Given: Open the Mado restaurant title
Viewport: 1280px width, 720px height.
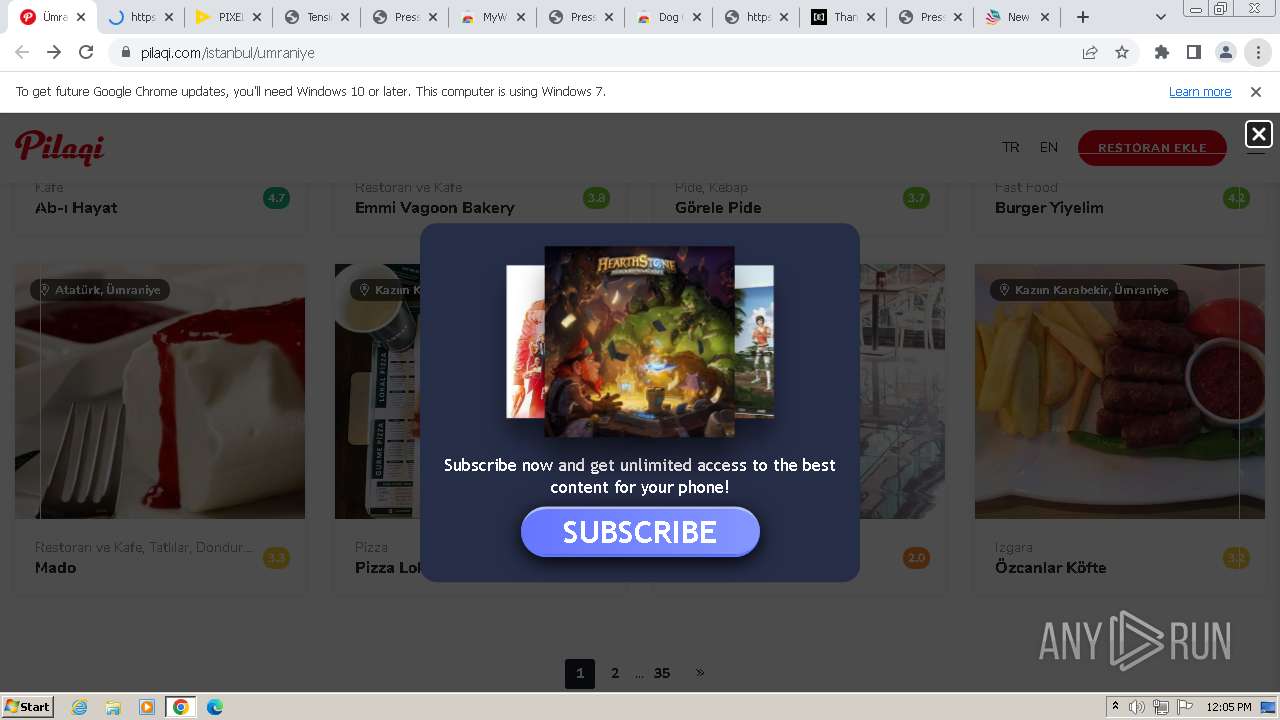Looking at the screenshot, I should [x=55, y=568].
